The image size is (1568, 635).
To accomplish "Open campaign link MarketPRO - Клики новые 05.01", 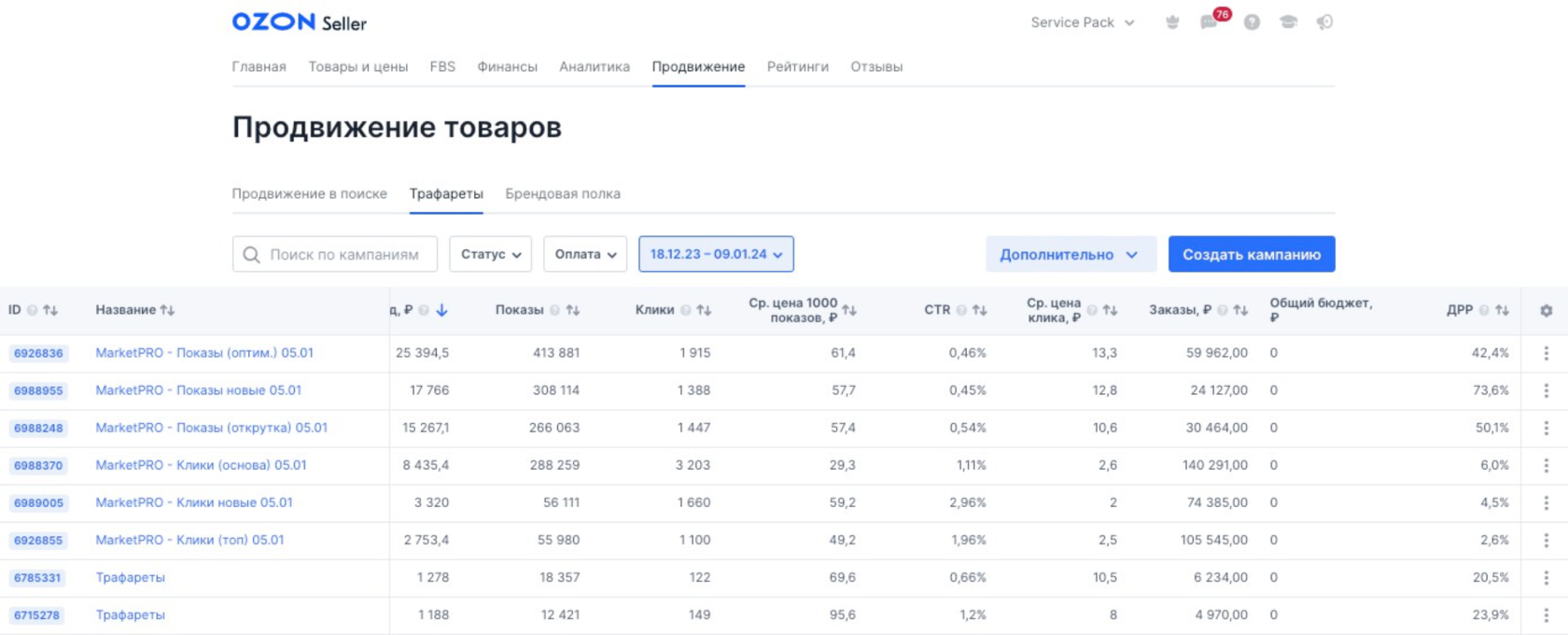I will coord(194,502).
